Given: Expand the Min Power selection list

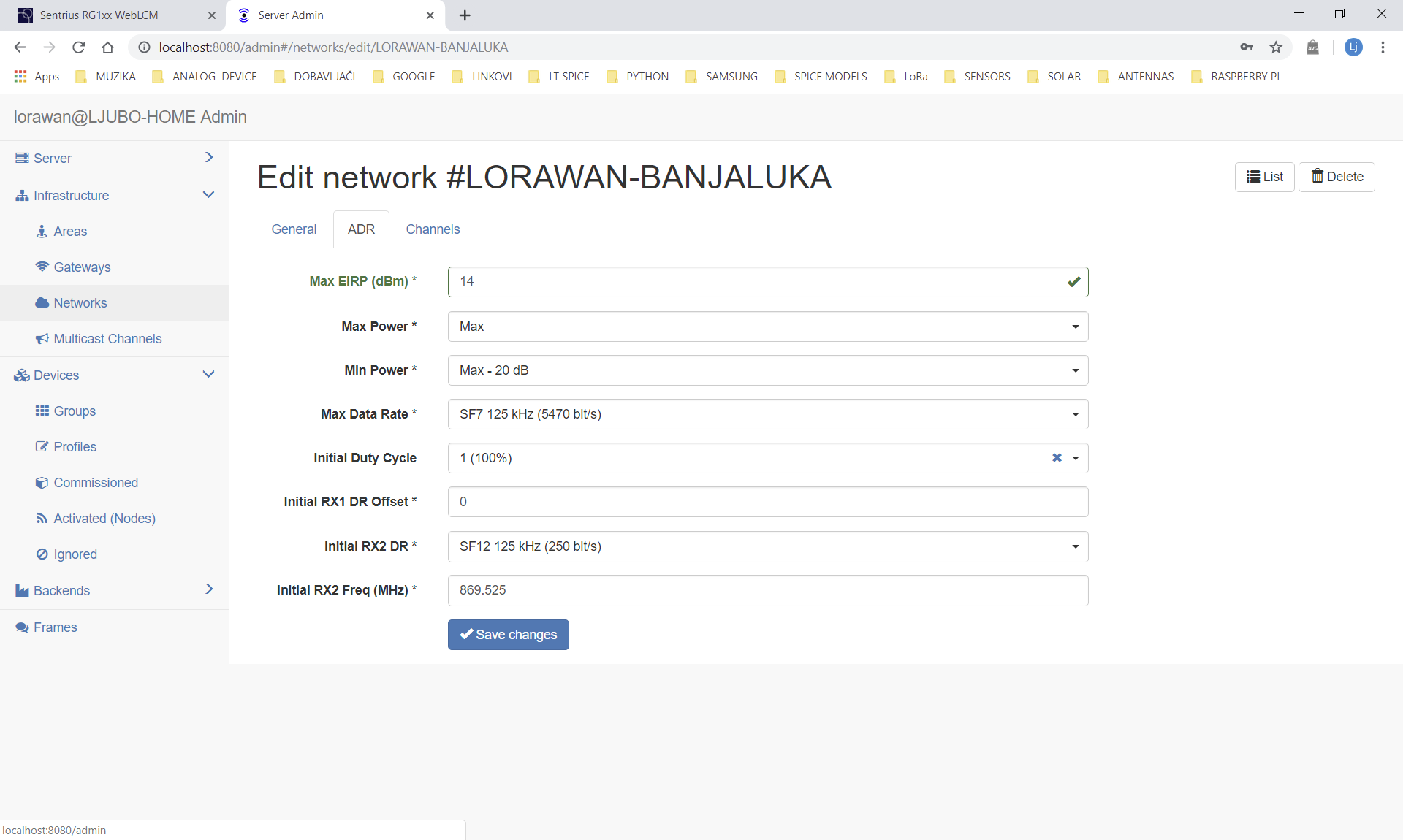Looking at the screenshot, I should click(x=1074, y=370).
